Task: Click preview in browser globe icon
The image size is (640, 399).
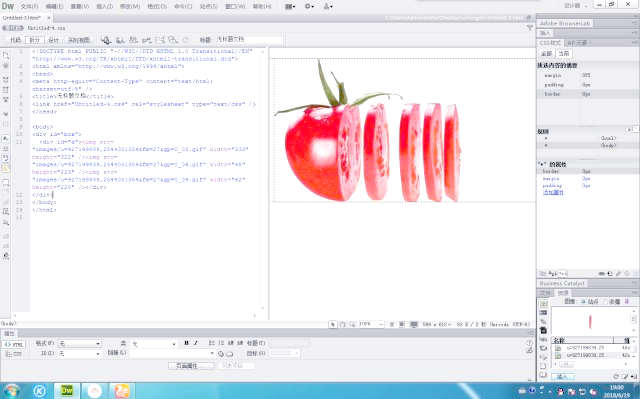Action: coord(120,40)
